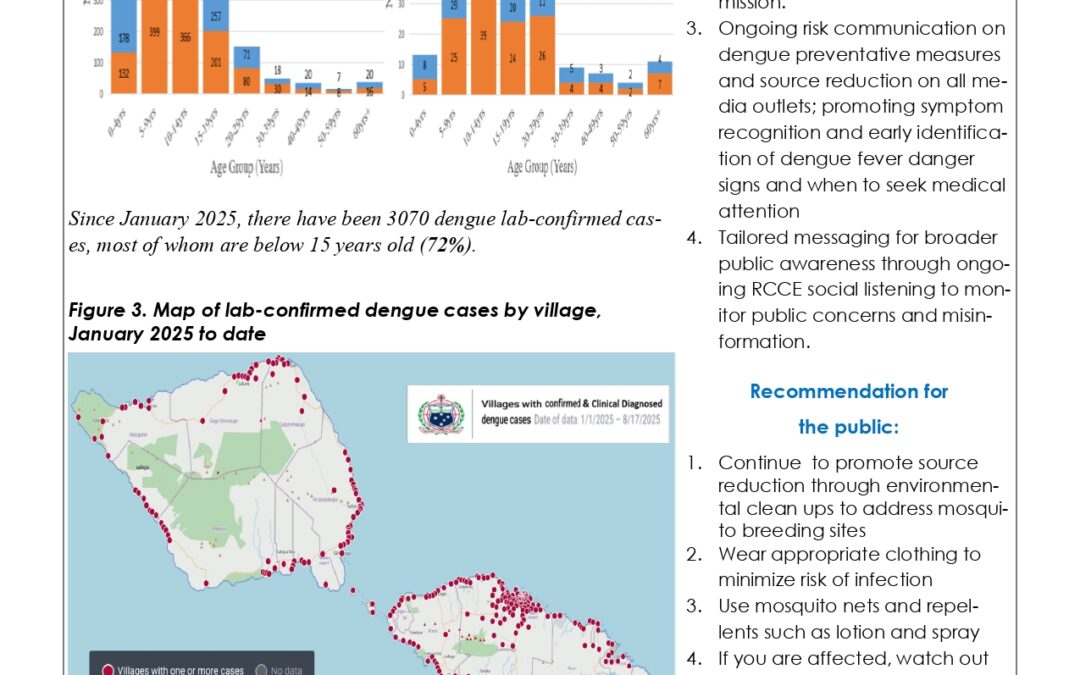Click the map title 'Villages with confirmed & Clinical Diagnosed'
1080x675 pixels.
572,403
